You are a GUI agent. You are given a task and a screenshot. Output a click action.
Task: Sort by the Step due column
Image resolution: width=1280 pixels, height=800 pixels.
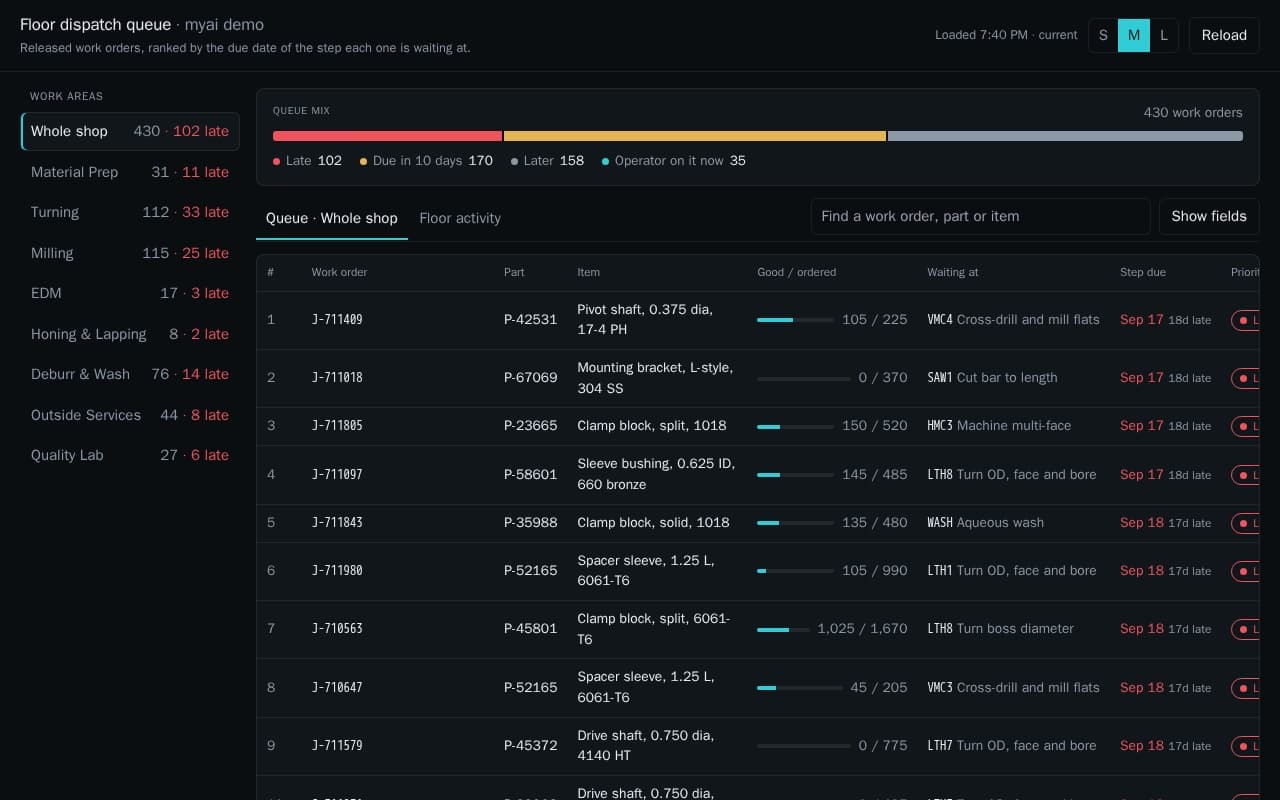1143,272
